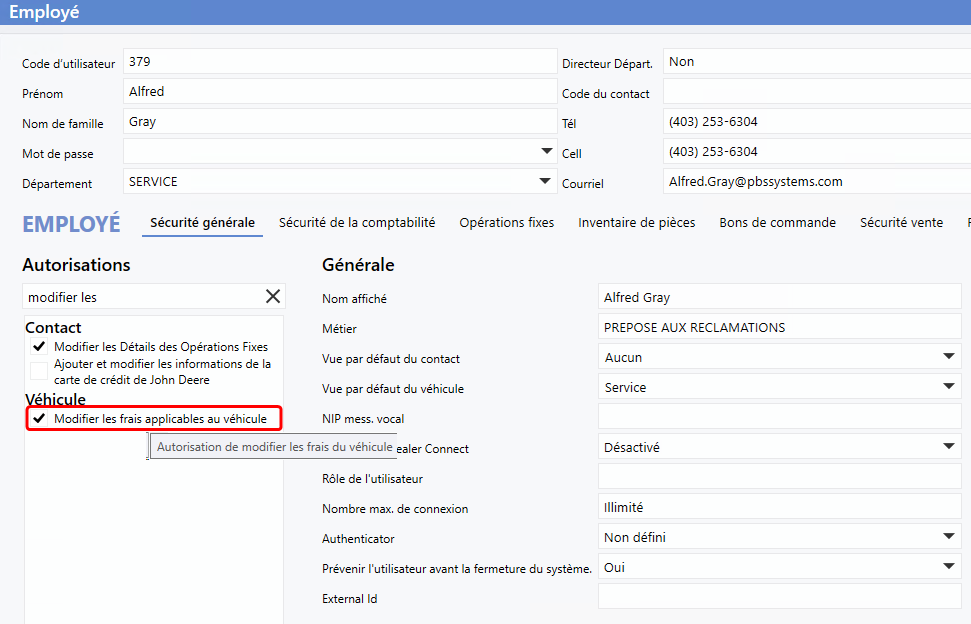Open the Authenticator dropdown arrow
This screenshot has width=971, height=624.
click(x=948, y=537)
